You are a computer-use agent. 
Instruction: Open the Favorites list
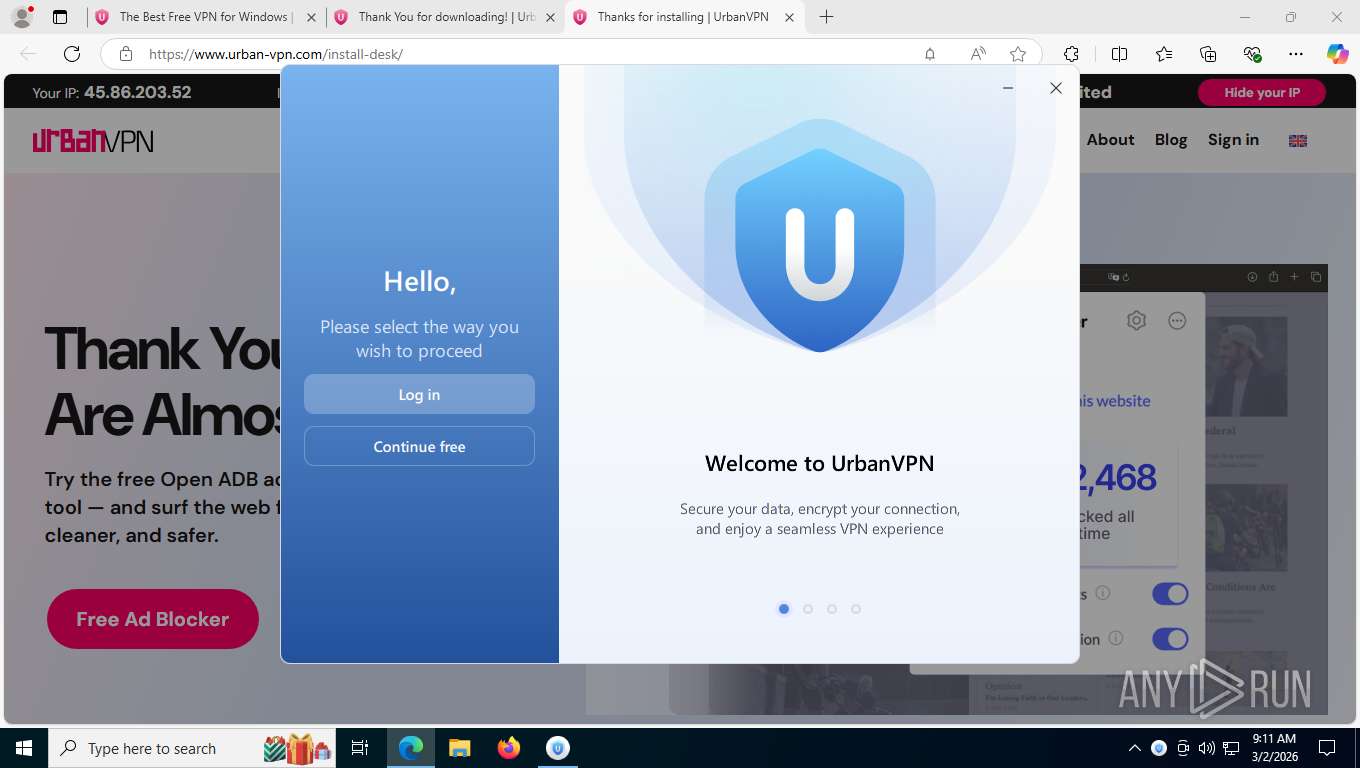pos(1164,54)
